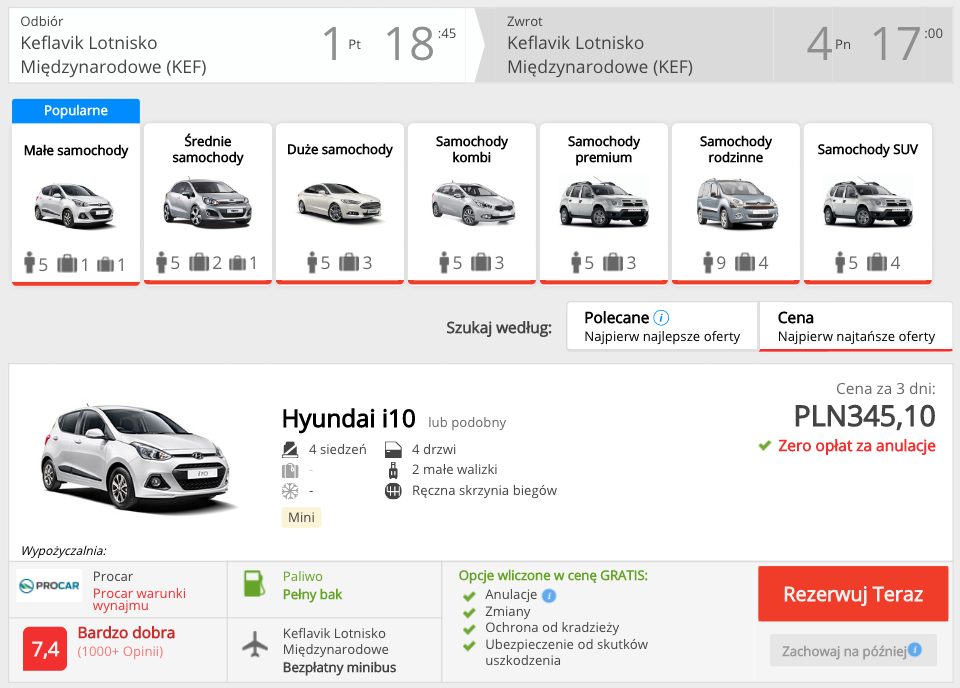Click Zachowaj na później button
Screen dimensions: 960x688
pos(853,650)
